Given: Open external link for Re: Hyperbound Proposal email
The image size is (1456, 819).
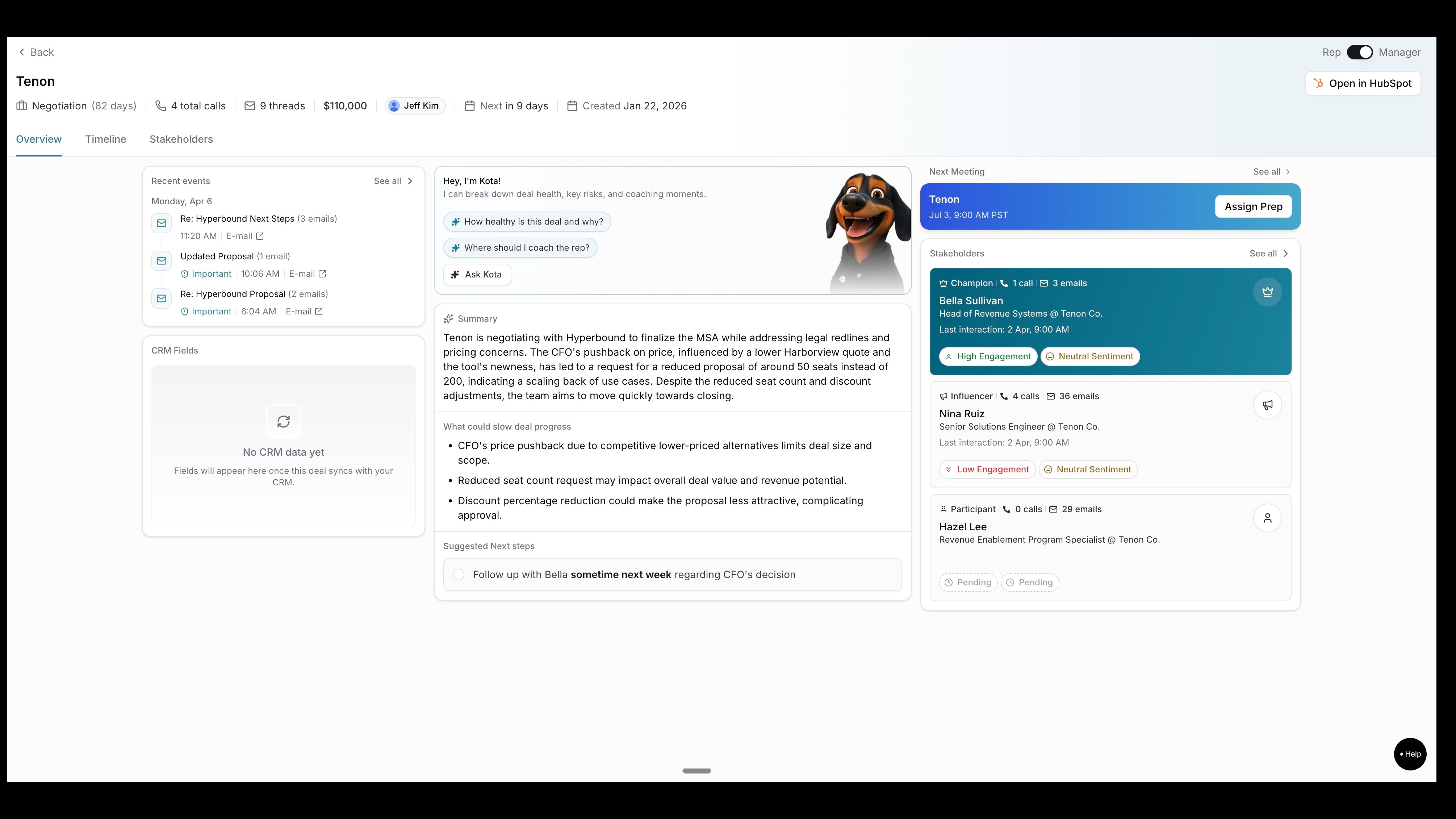Looking at the screenshot, I should coord(319,312).
